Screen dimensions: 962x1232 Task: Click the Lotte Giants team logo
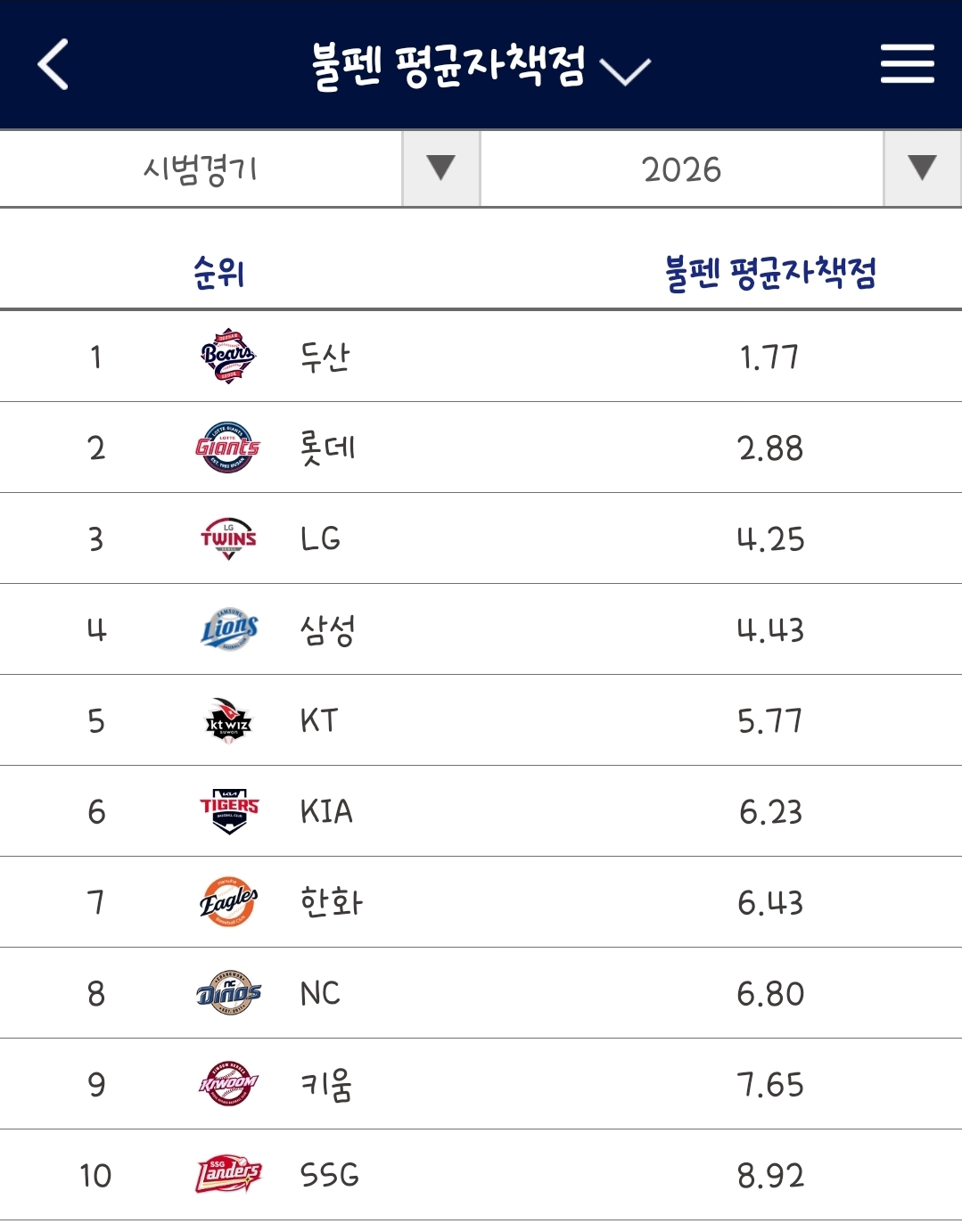click(x=228, y=447)
